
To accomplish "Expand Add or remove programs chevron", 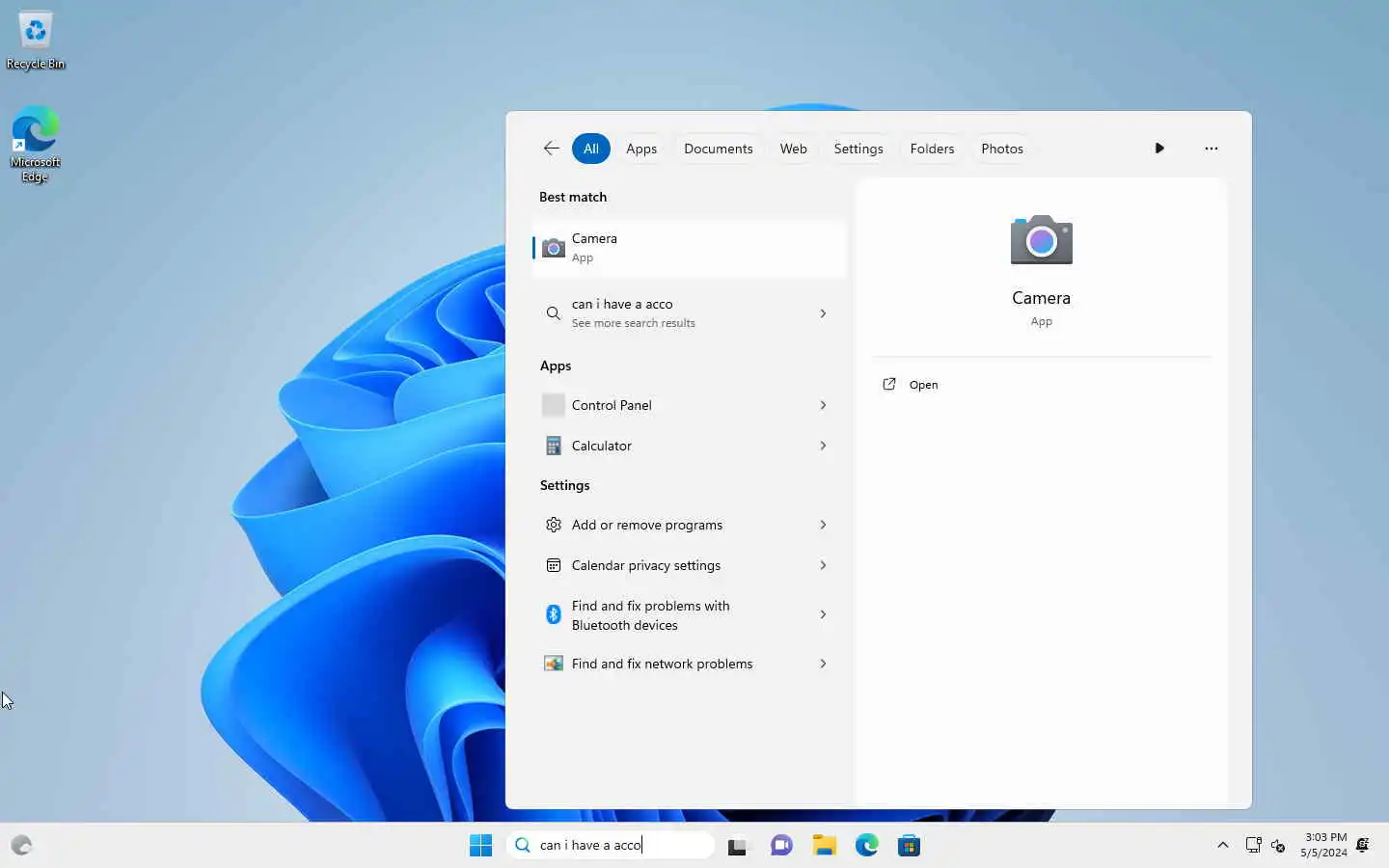I will pos(823,525).
